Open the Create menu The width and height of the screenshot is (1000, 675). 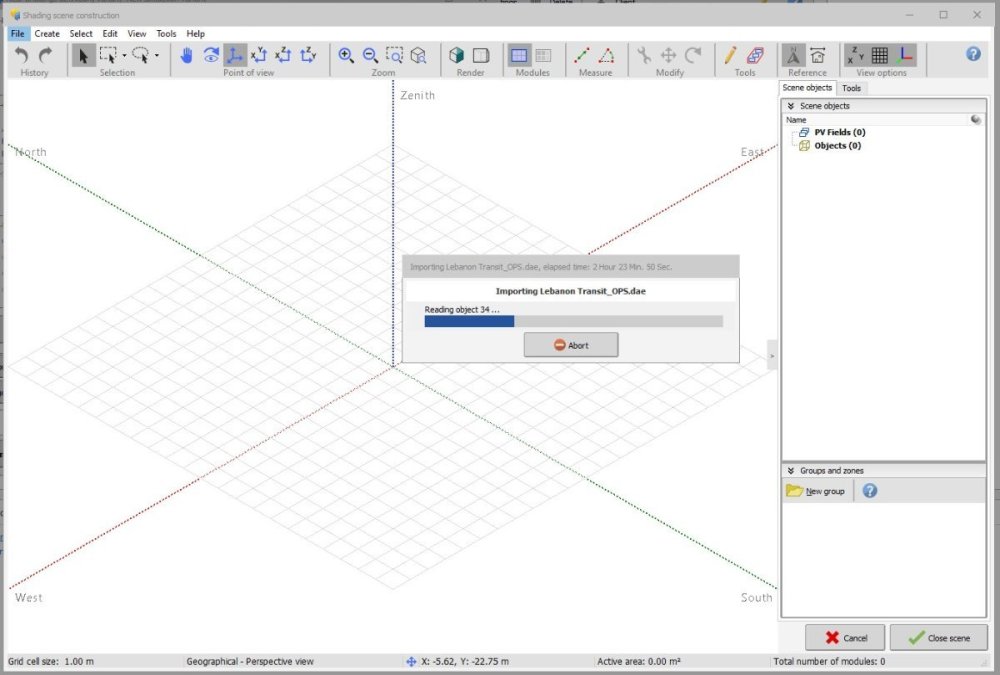47,33
